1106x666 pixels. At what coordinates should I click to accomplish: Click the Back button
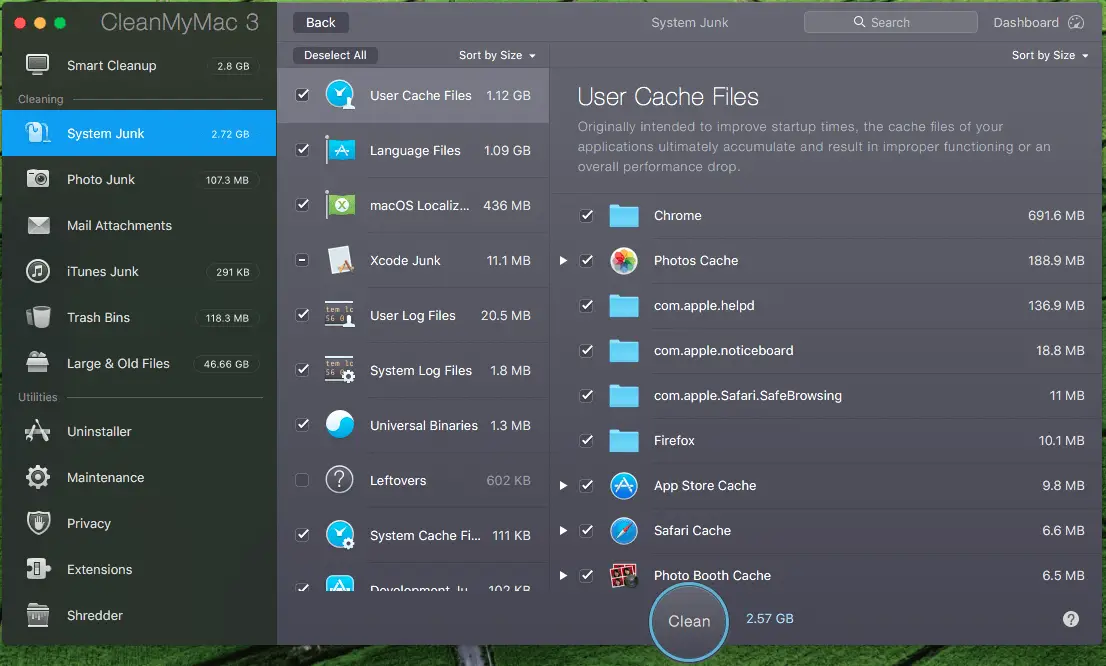point(321,23)
